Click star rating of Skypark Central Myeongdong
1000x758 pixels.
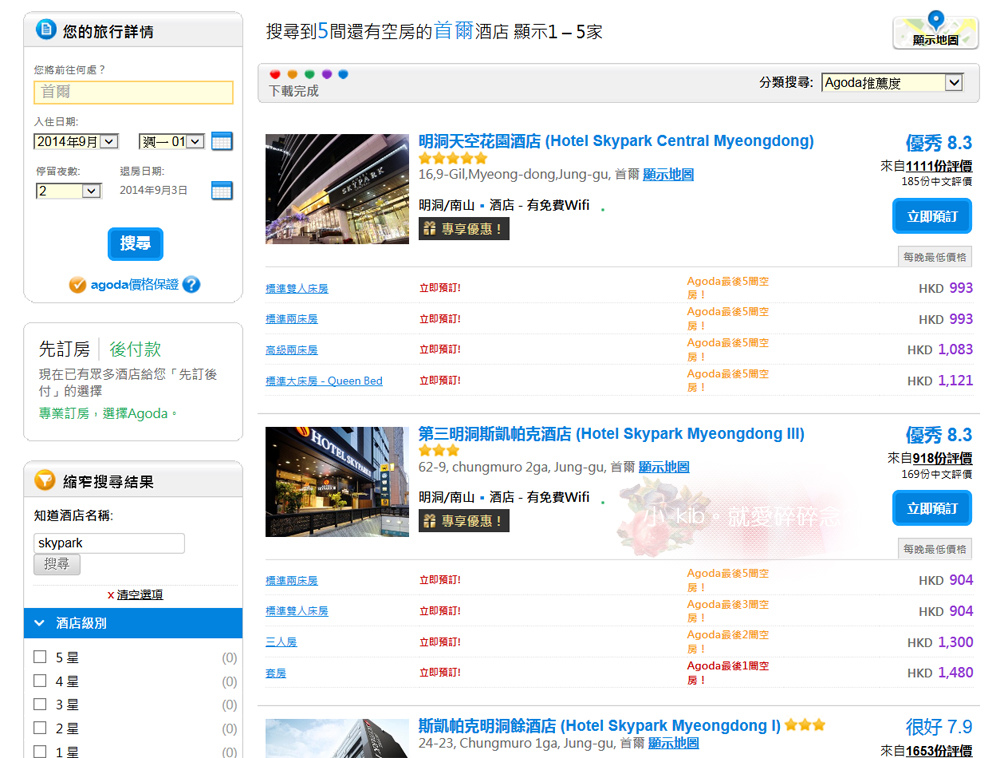[453, 158]
